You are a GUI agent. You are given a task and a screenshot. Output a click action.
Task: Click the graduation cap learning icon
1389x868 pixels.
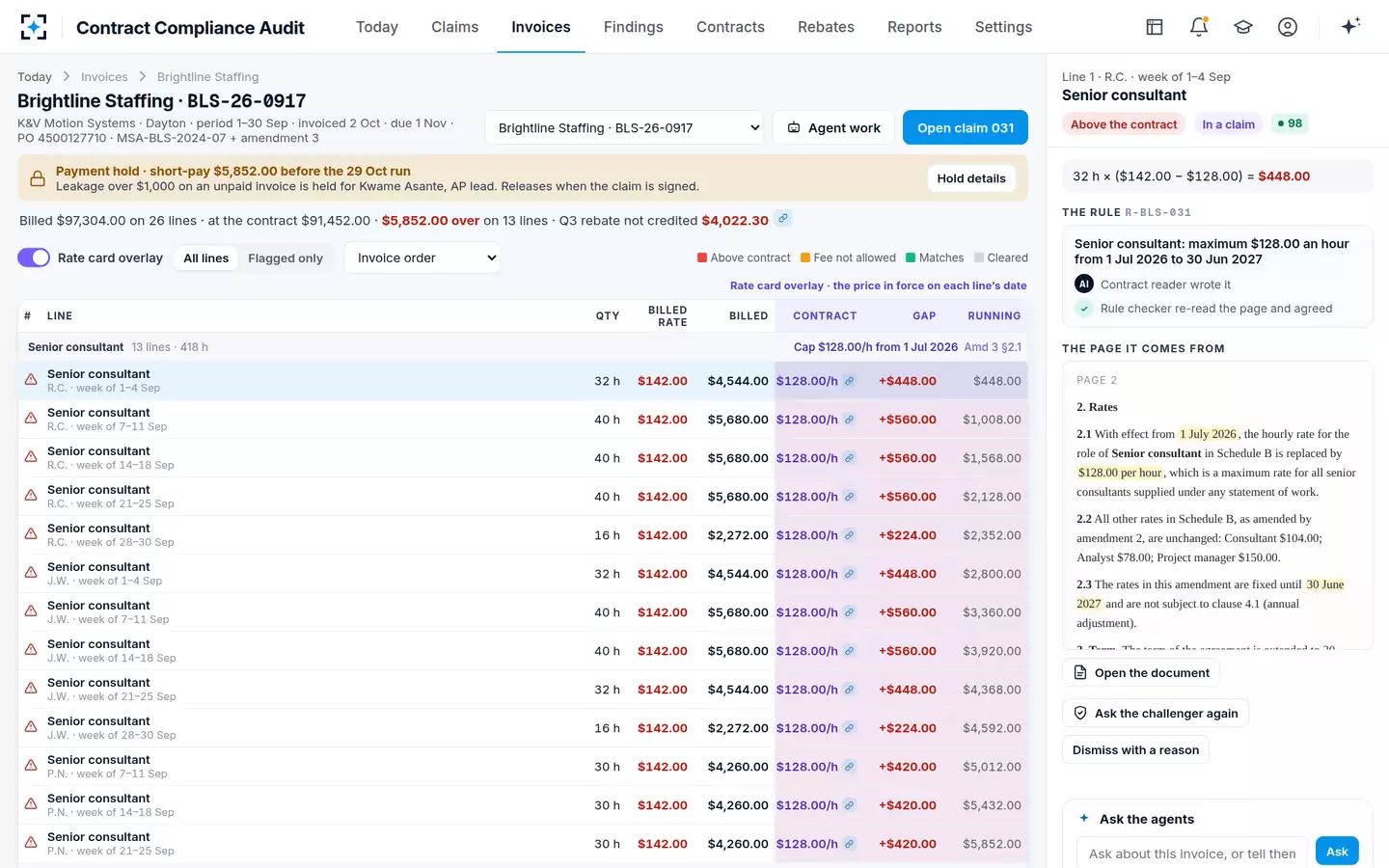coord(1243,27)
